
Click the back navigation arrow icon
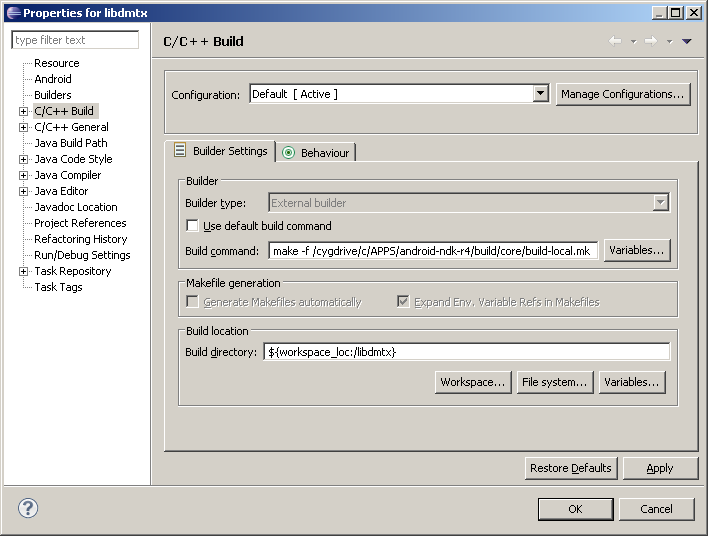point(615,41)
